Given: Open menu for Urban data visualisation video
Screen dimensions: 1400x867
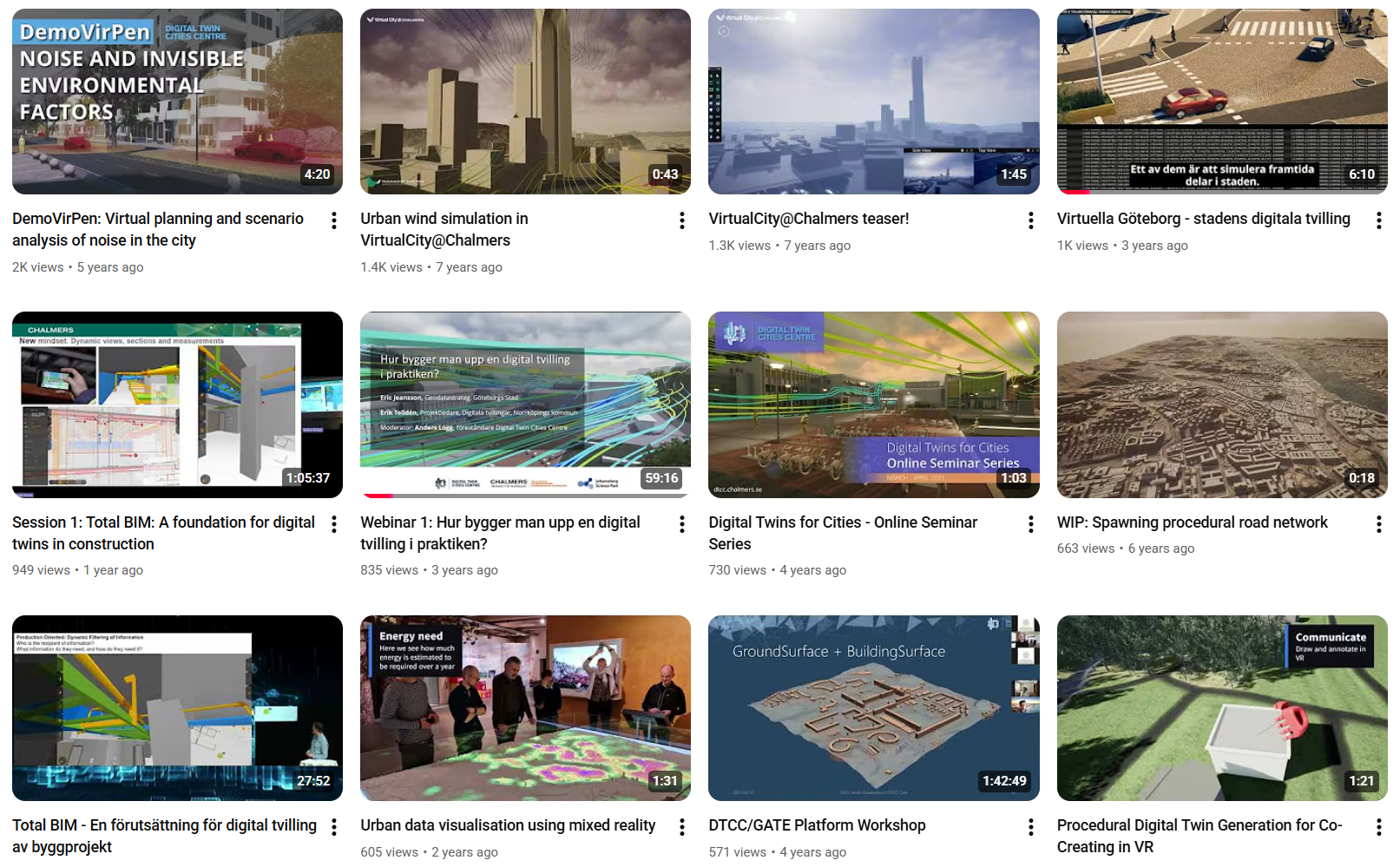Looking at the screenshot, I should 682,827.
